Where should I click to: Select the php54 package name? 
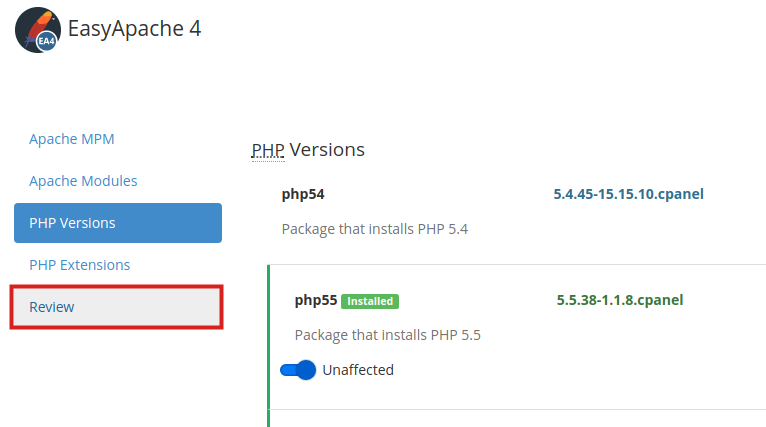[303, 193]
